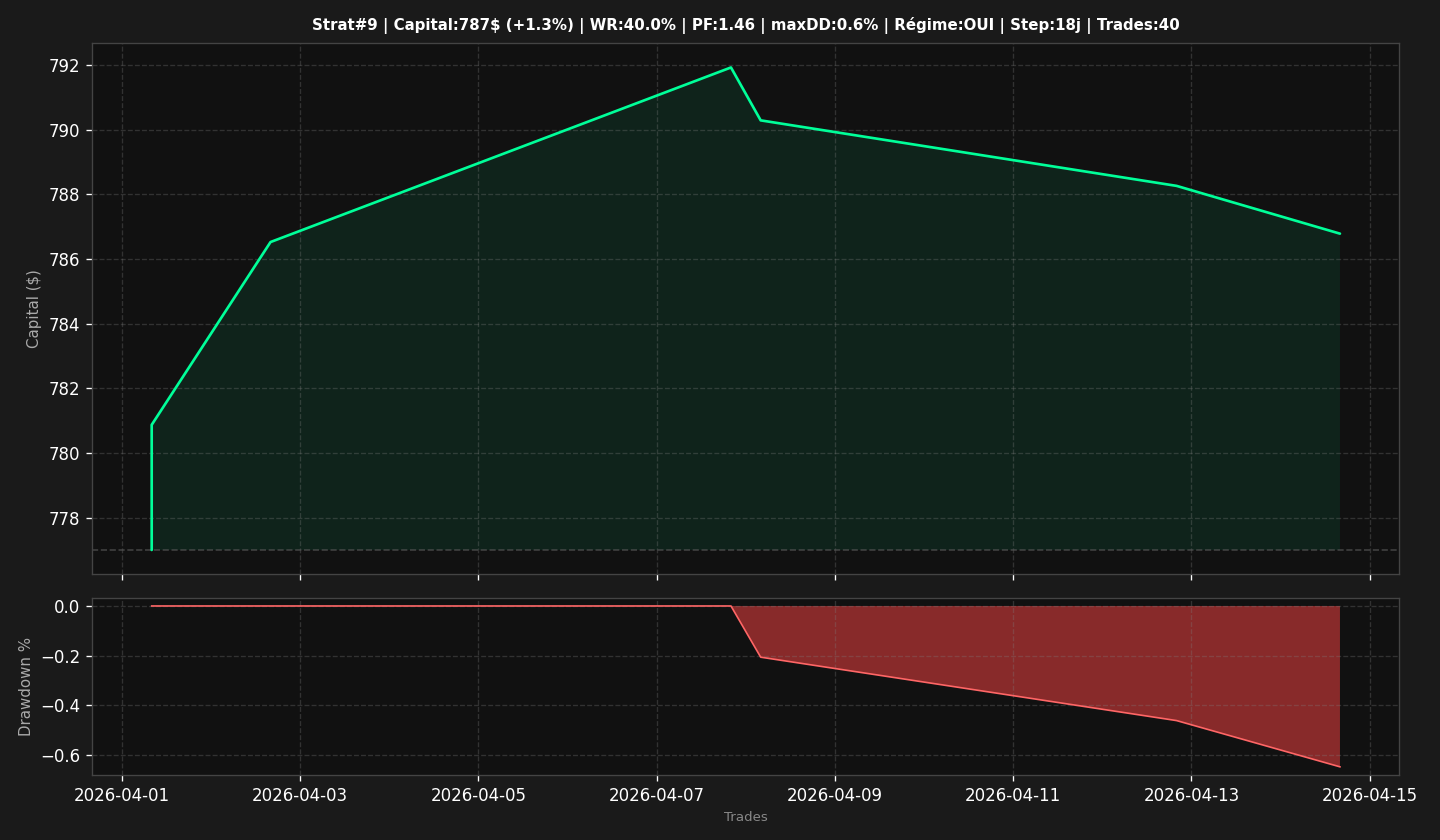Select the "PF:1.46" profit factor text
This screenshot has width=1440, height=840.
[723, 25]
